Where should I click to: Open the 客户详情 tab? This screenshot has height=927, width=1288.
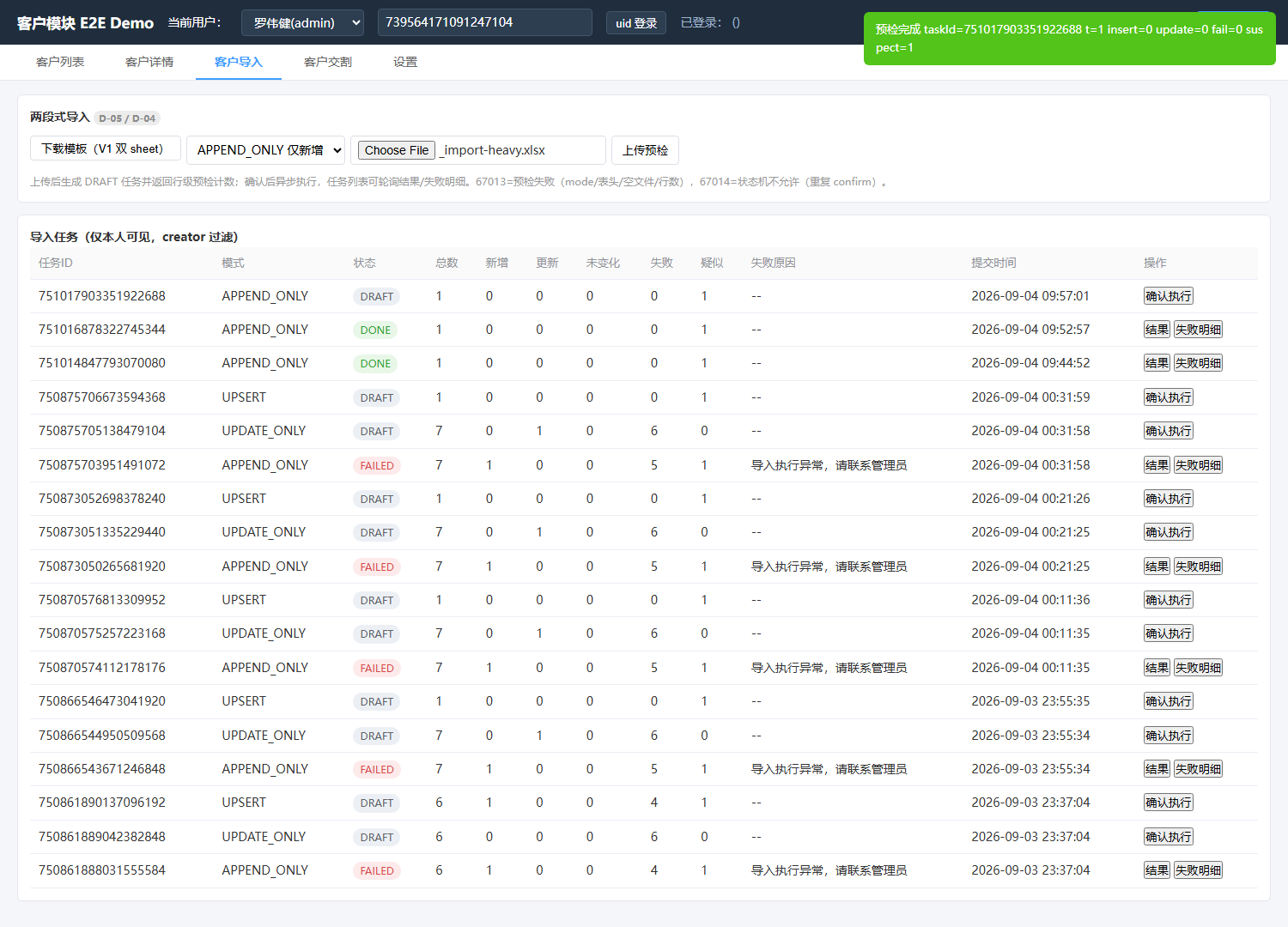149,62
